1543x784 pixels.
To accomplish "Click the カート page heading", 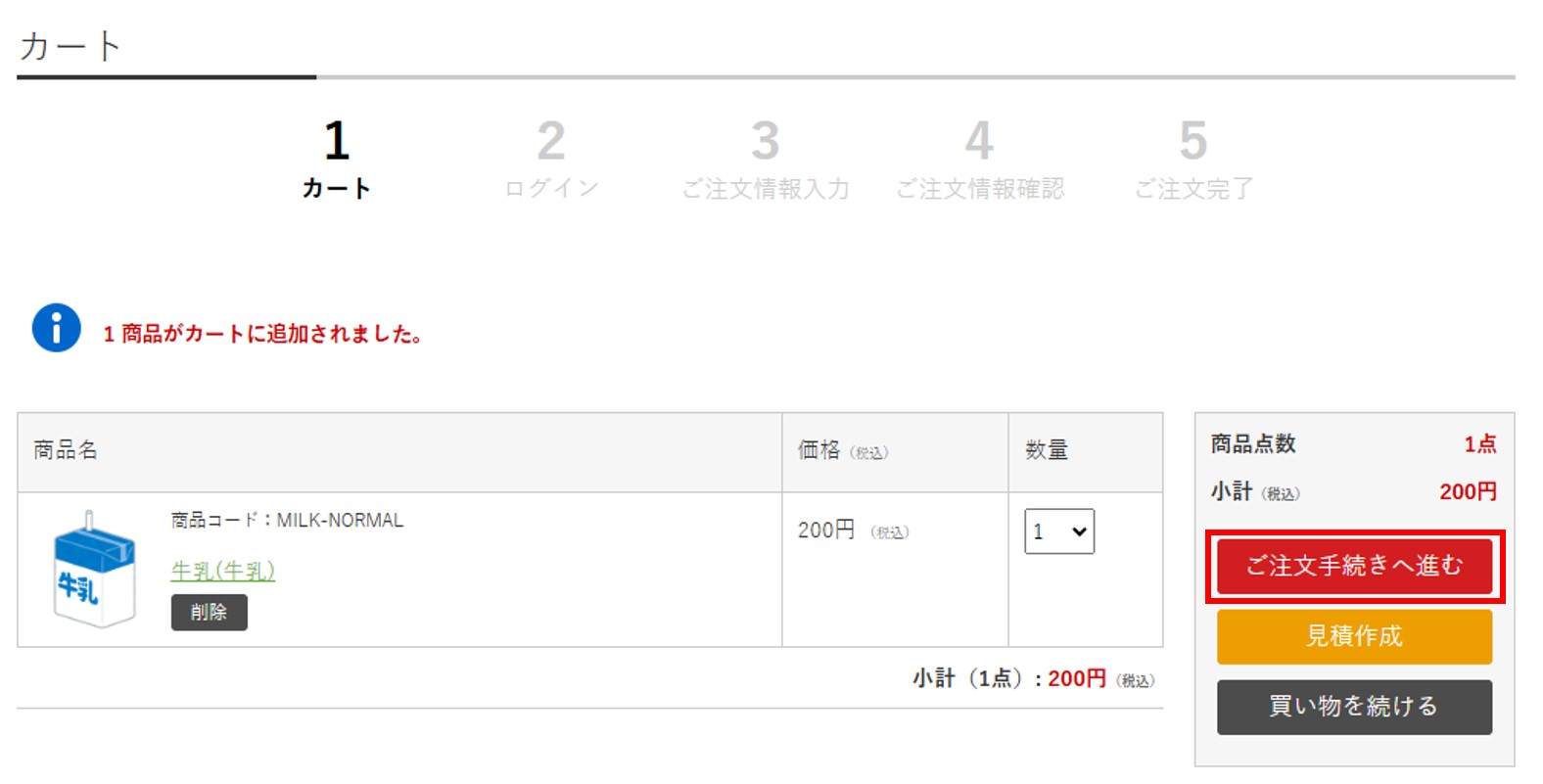I will tap(70, 46).
